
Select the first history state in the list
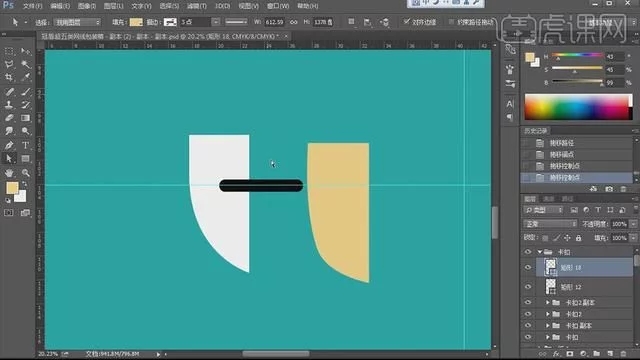coord(577,143)
